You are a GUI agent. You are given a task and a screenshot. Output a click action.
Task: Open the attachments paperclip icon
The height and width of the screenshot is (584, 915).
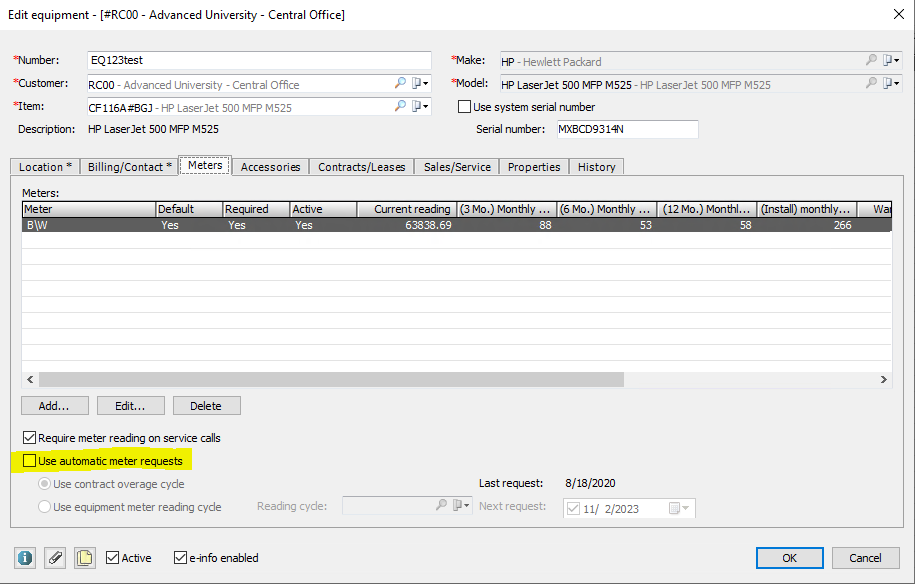[55, 558]
